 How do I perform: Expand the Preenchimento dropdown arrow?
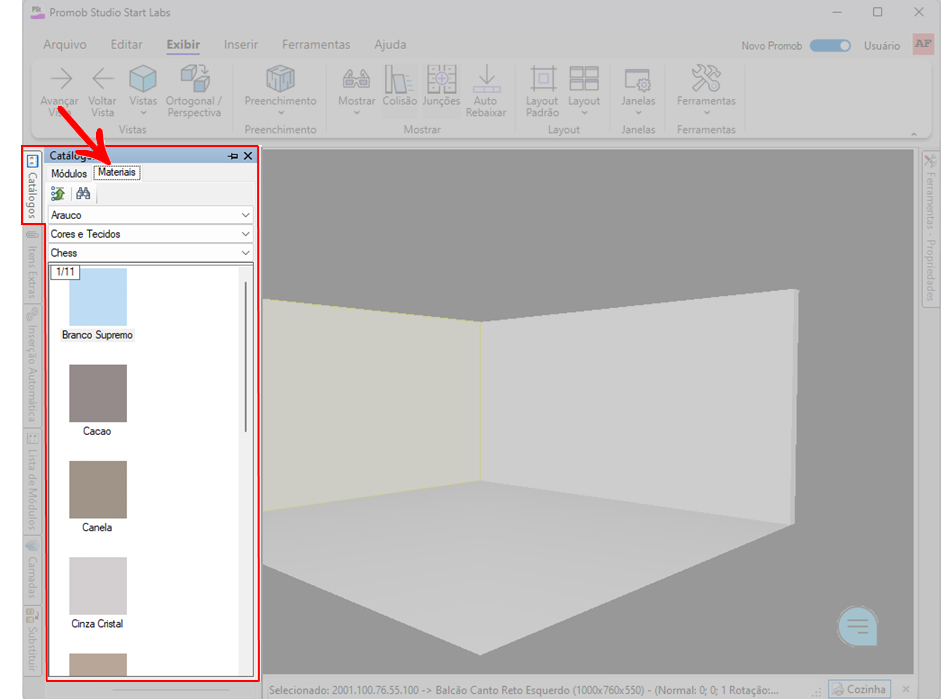click(280, 113)
